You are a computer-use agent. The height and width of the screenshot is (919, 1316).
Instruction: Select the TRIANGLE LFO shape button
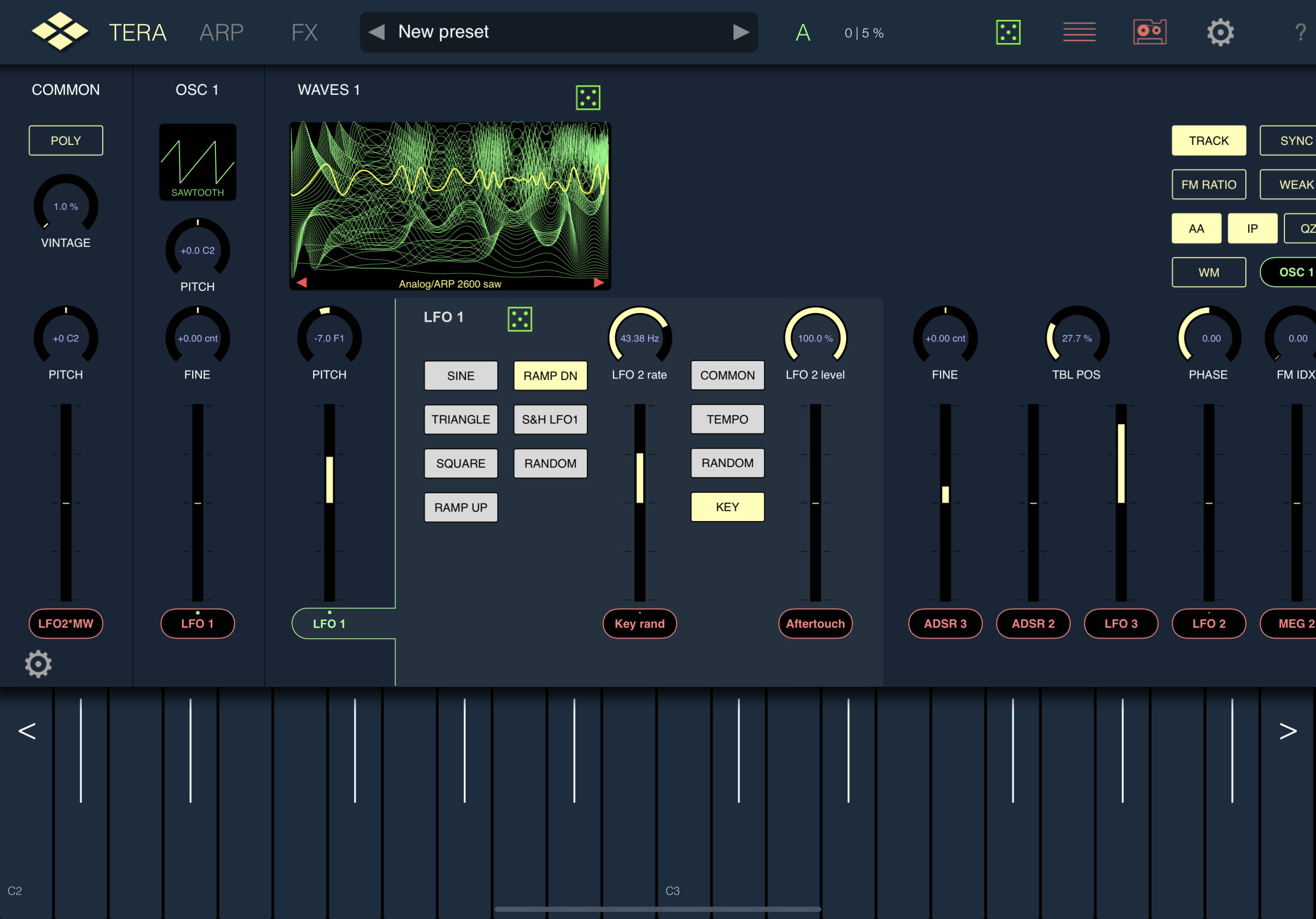click(460, 419)
